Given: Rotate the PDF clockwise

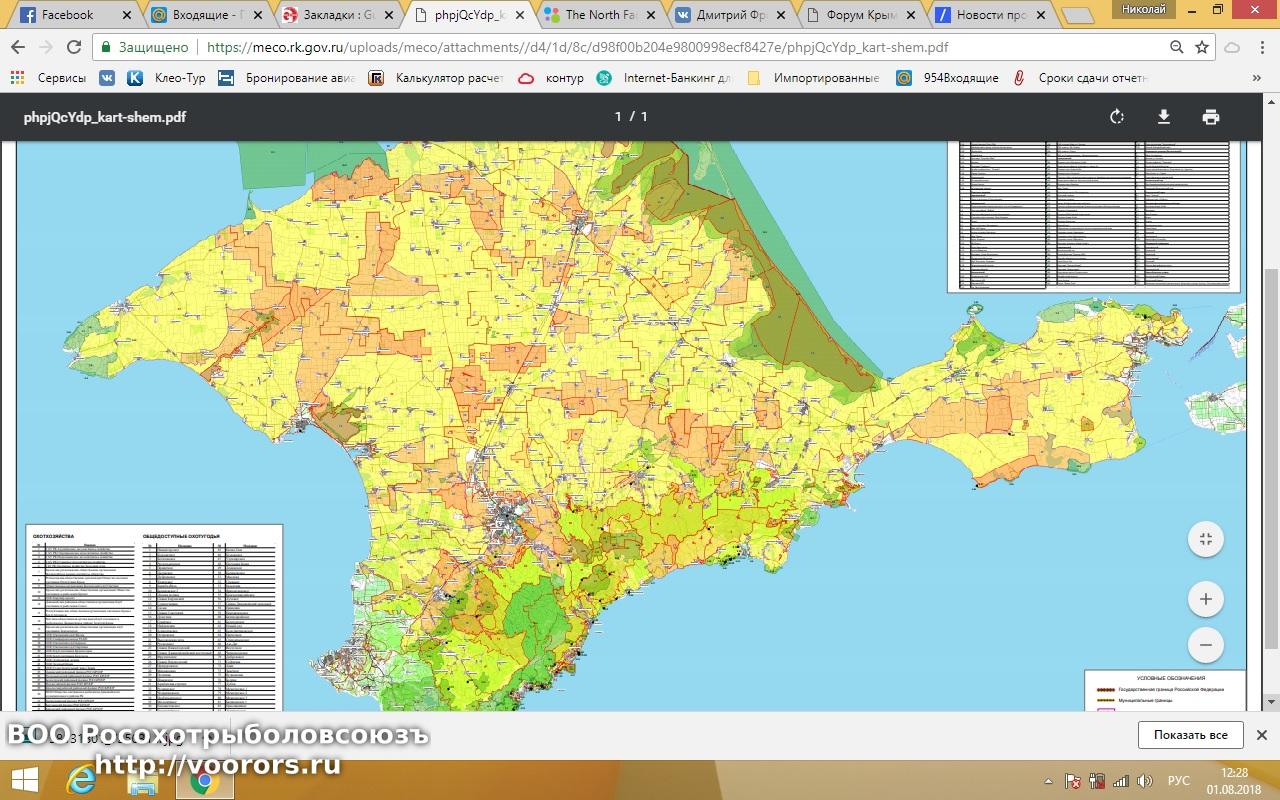Looking at the screenshot, I should tap(1117, 117).
